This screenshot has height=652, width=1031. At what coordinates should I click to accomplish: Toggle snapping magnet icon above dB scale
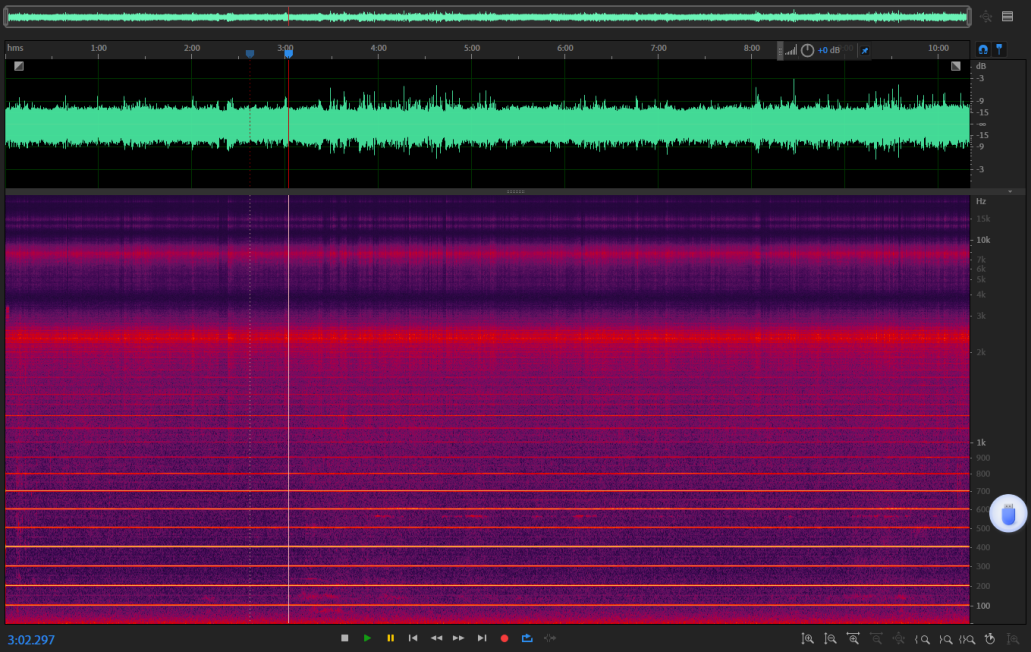click(x=983, y=49)
